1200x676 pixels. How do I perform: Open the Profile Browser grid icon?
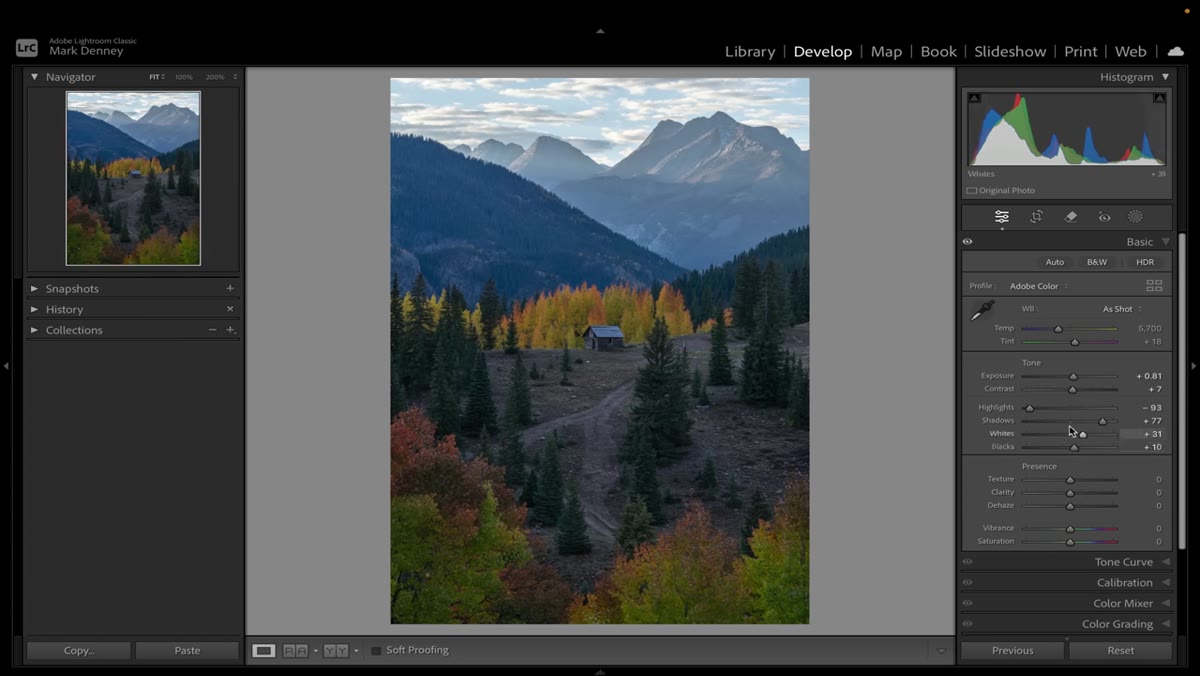(x=1154, y=286)
